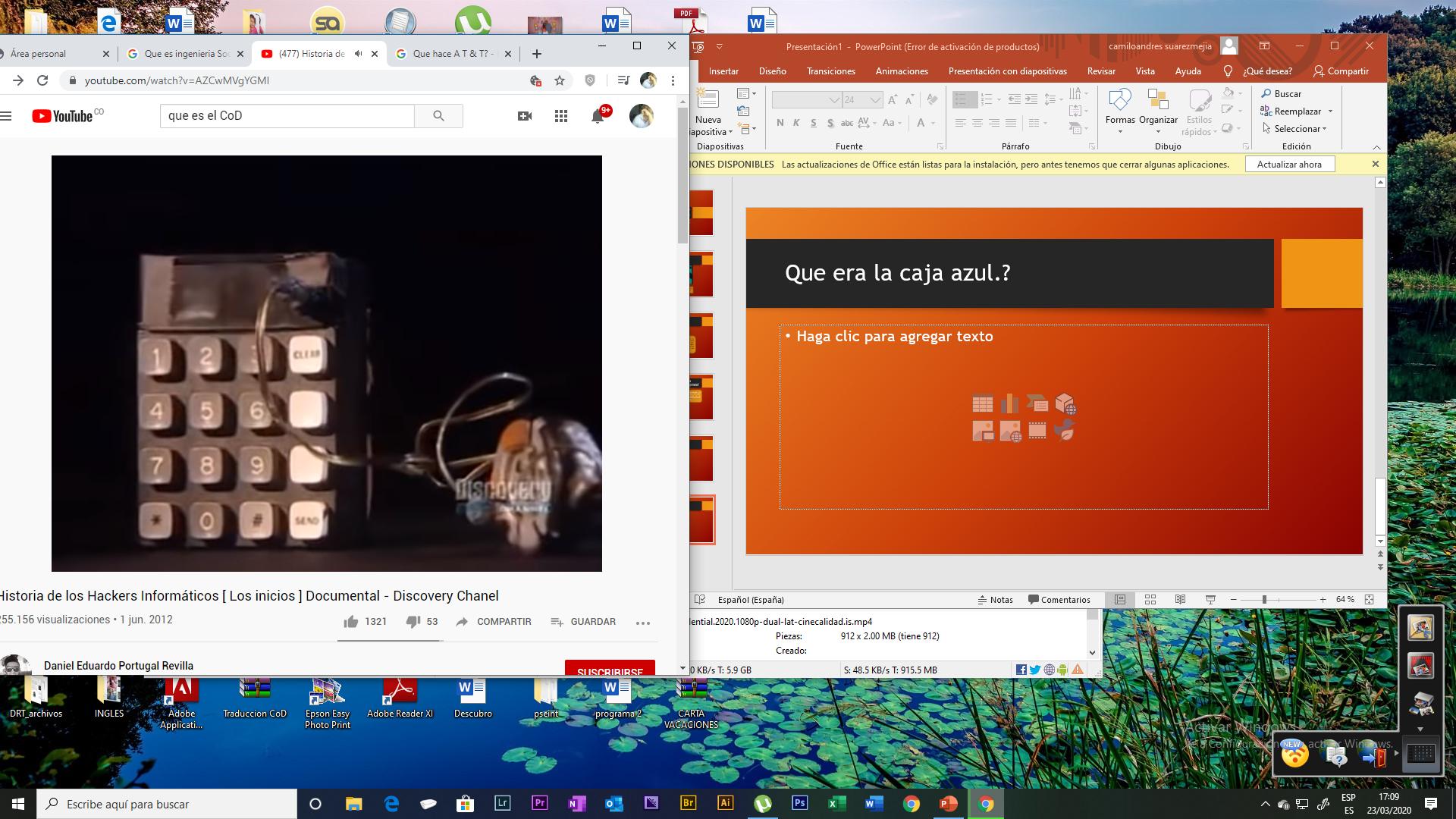Switch to Reading view icon in status bar

[1180, 599]
